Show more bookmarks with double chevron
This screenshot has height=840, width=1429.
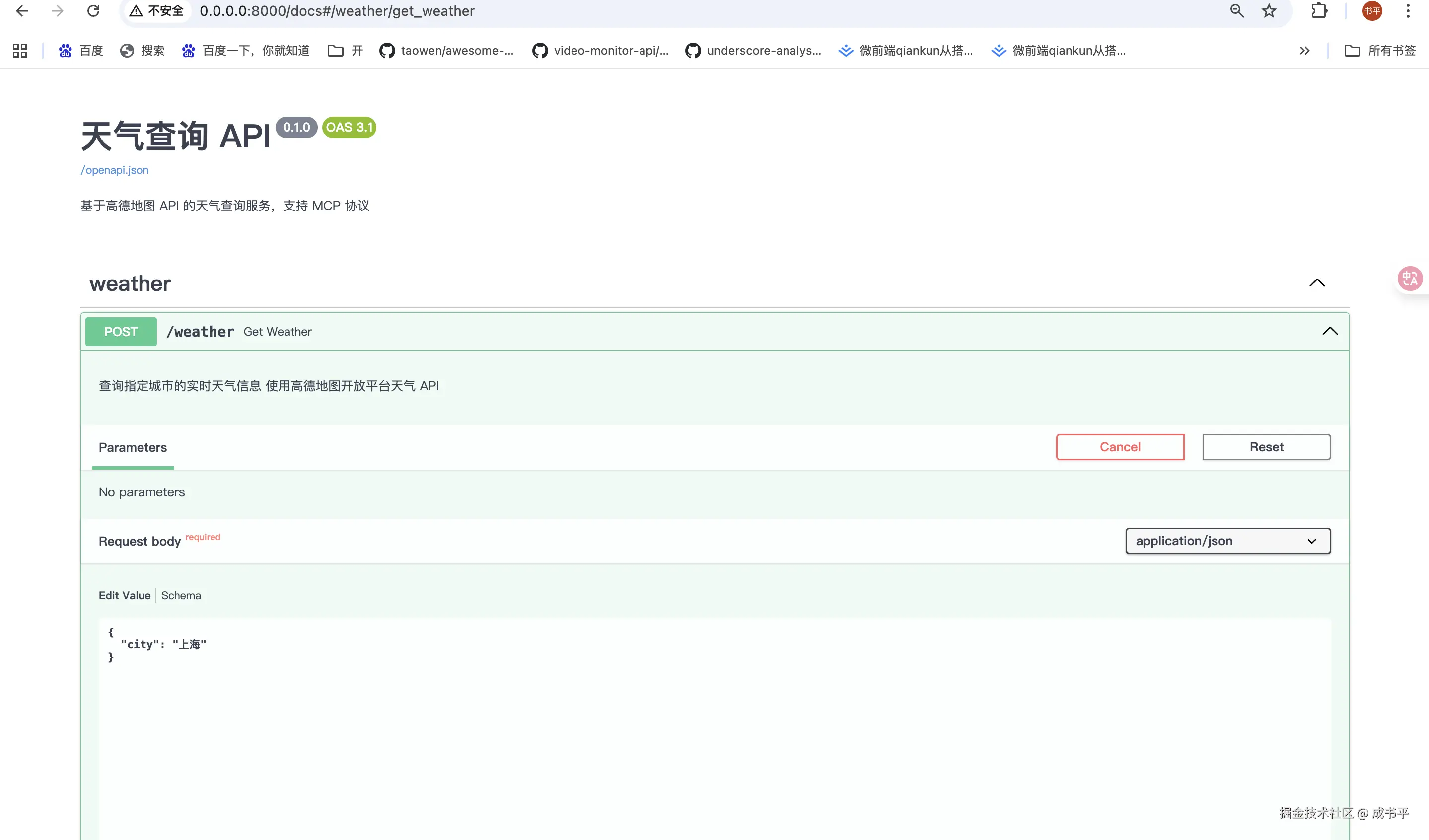[1304, 51]
